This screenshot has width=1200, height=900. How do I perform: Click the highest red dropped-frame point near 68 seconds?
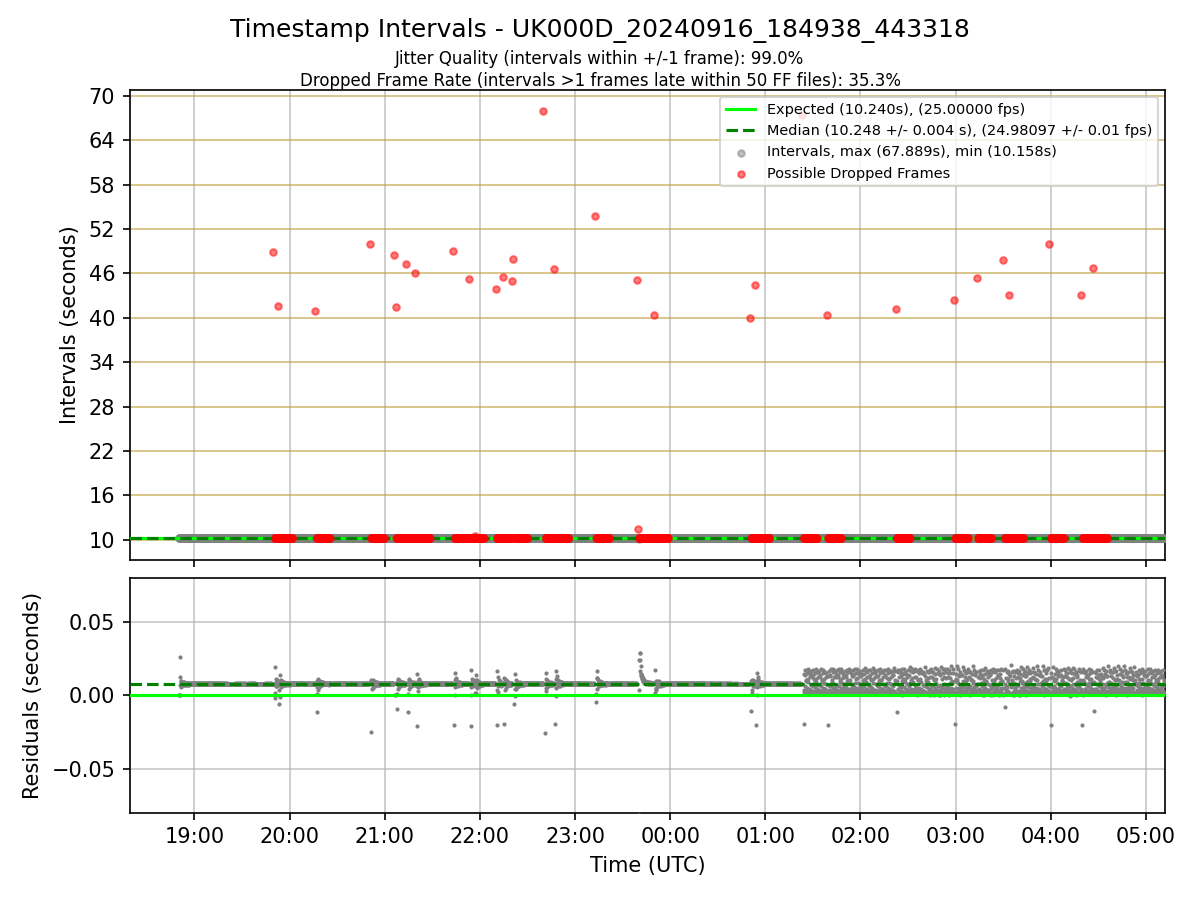tap(543, 111)
